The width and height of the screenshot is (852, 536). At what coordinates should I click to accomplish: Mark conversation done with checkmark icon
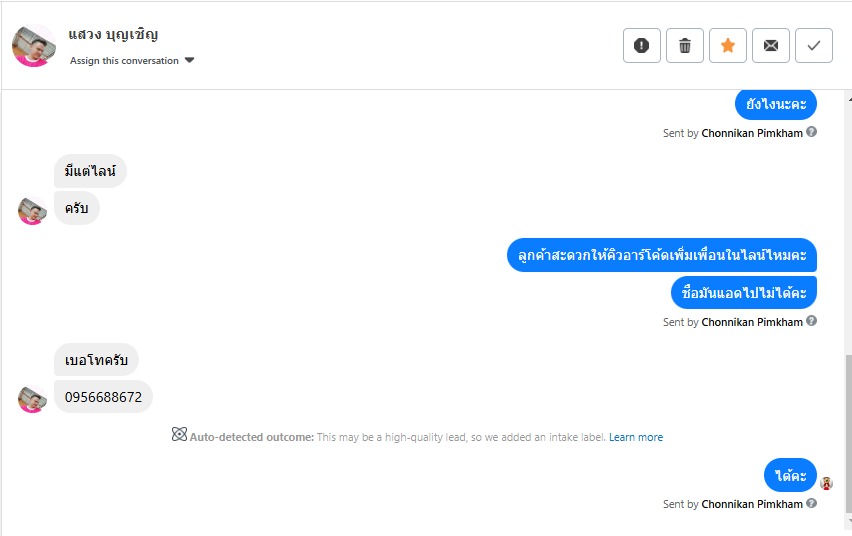click(814, 45)
